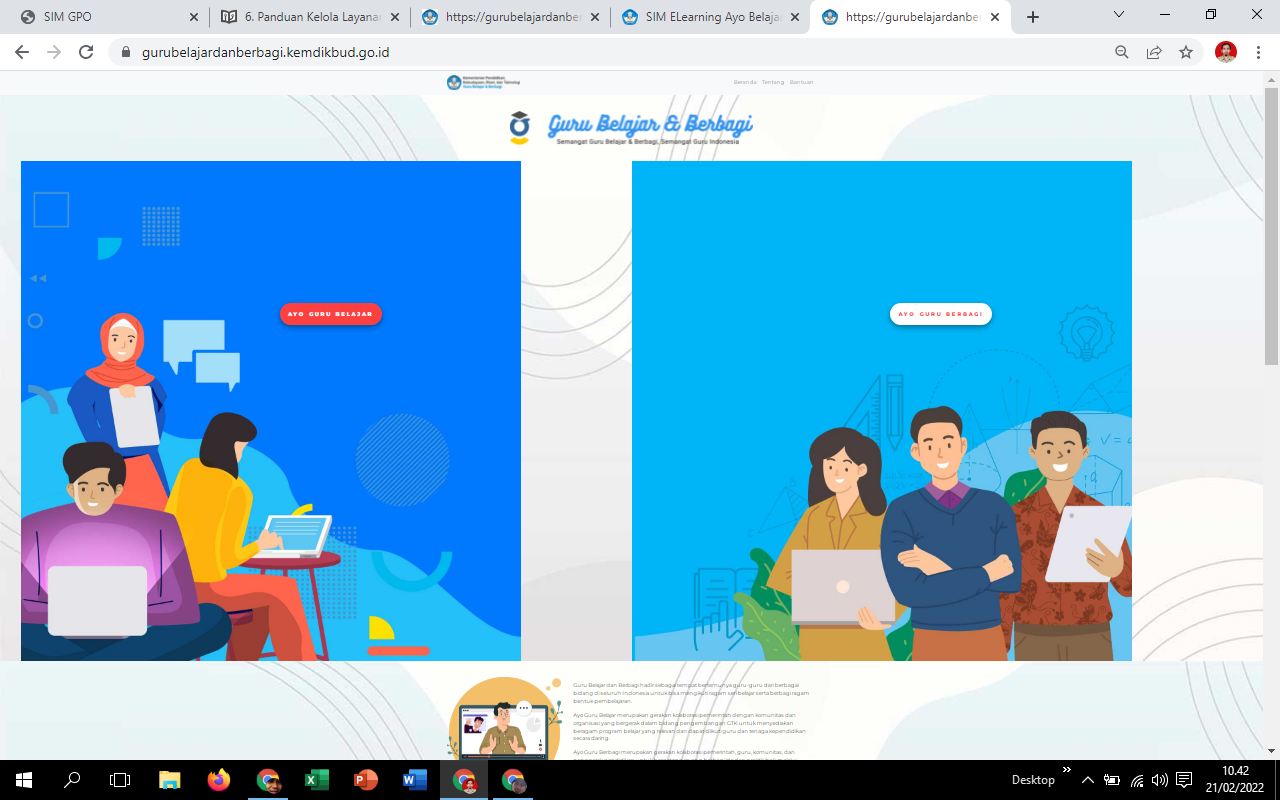Open the Chrome profile avatar
1280x800 pixels.
[x=1226, y=52]
